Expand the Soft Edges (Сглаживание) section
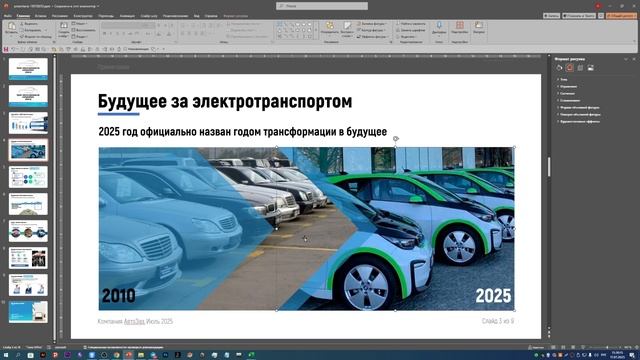640x360 pixels. pyautogui.click(x=569, y=100)
